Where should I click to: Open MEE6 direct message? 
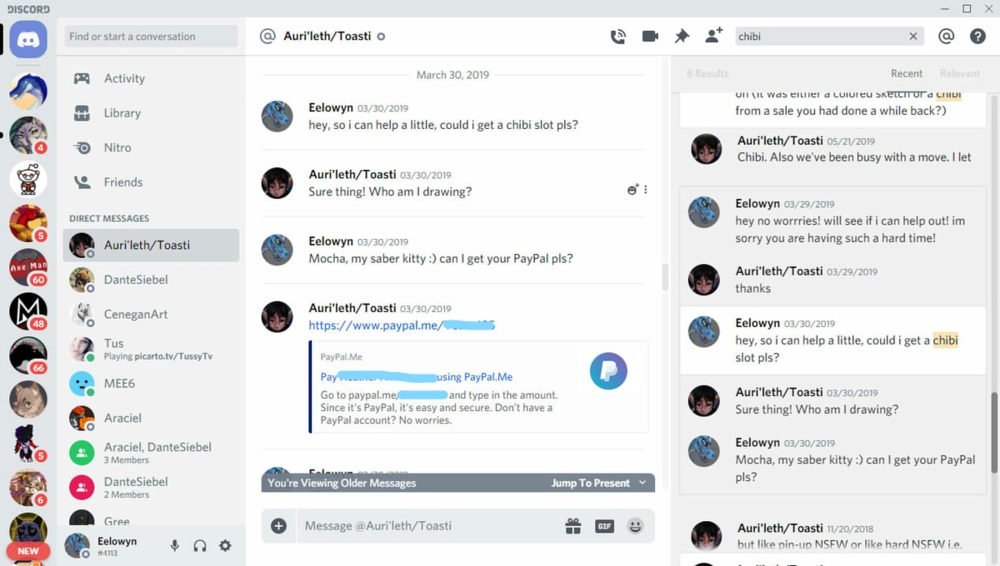tap(151, 384)
